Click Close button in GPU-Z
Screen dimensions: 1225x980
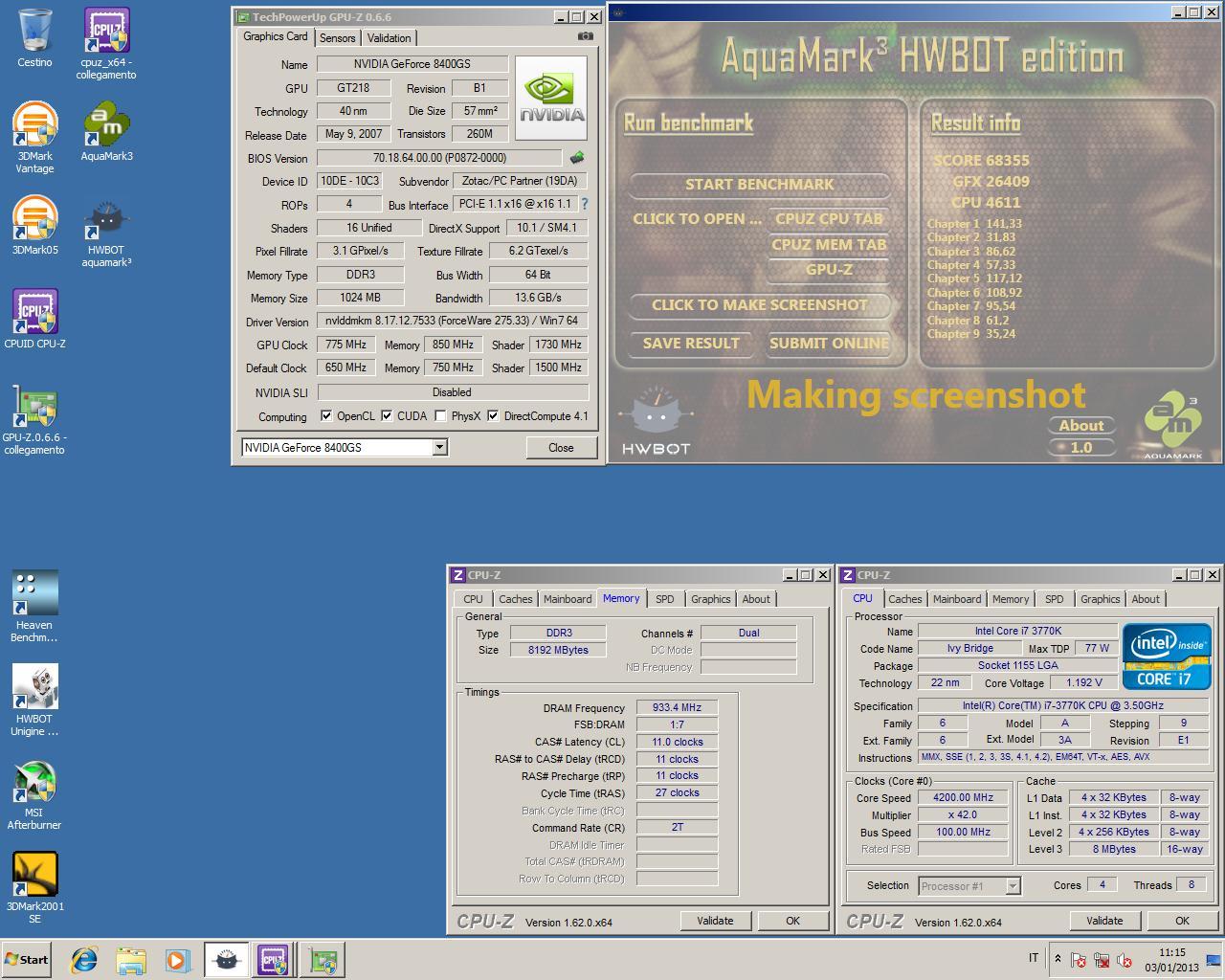tap(561, 447)
